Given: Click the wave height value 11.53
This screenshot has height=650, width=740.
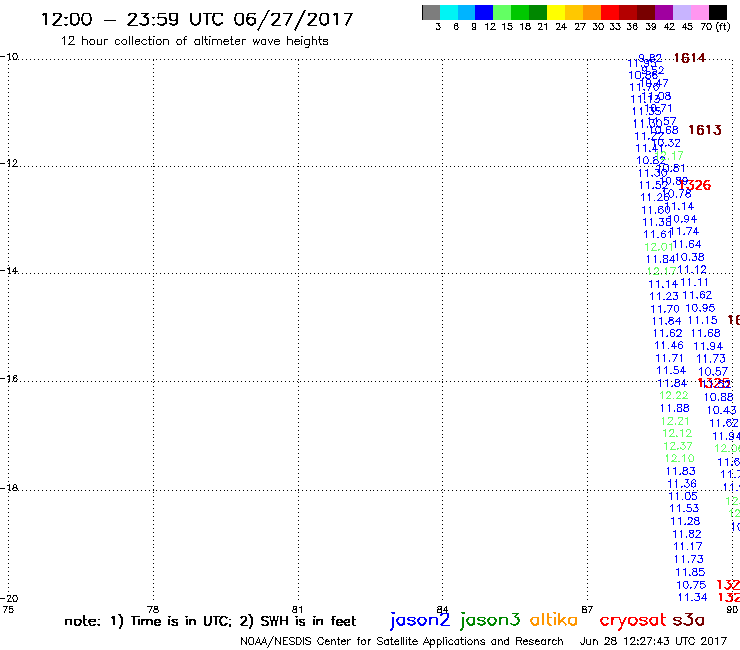Looking at the screenshot, I should click(x=684, y=508).
